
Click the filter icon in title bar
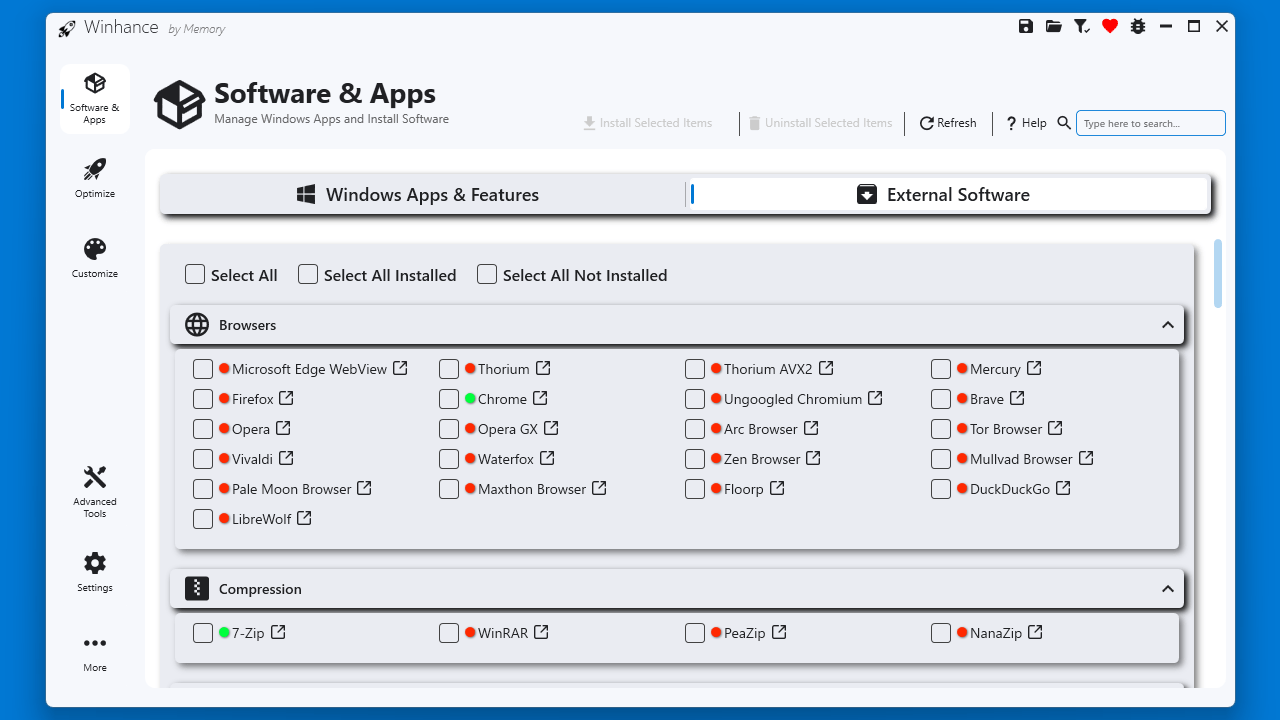(1082, 27)
